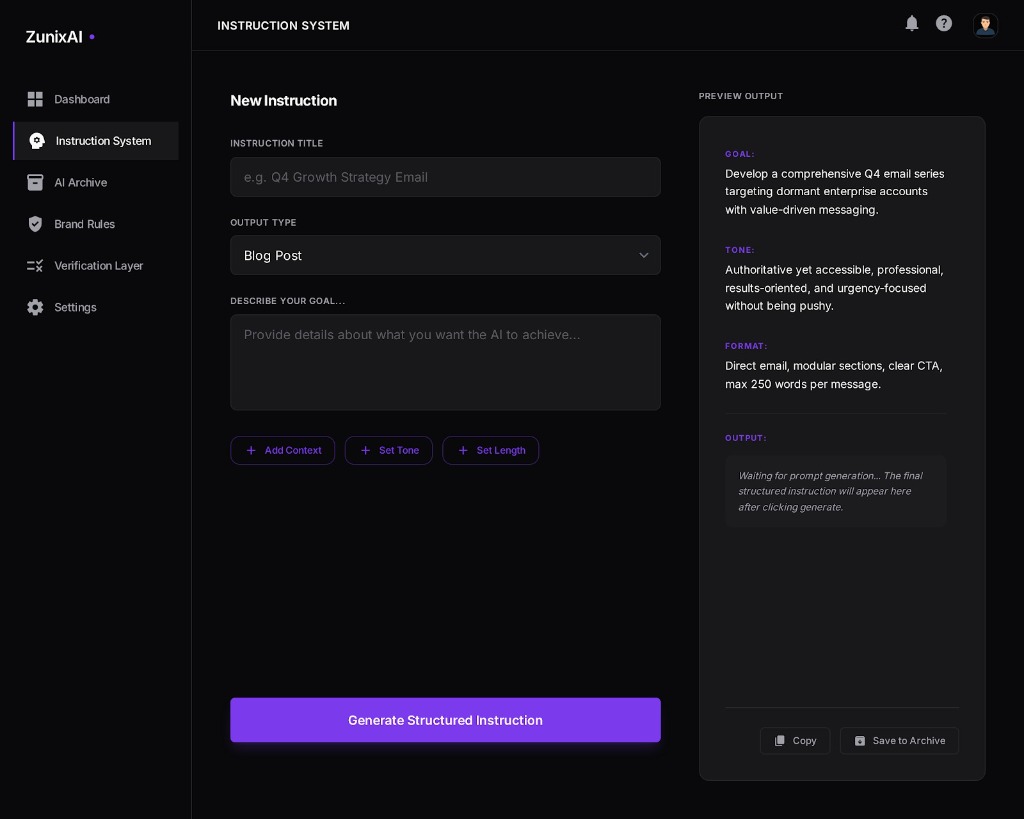Screen dimensions: 1024x819
Task: Open the Output Type dropdown
Action: pyautogui.click(x=445, y=255)
